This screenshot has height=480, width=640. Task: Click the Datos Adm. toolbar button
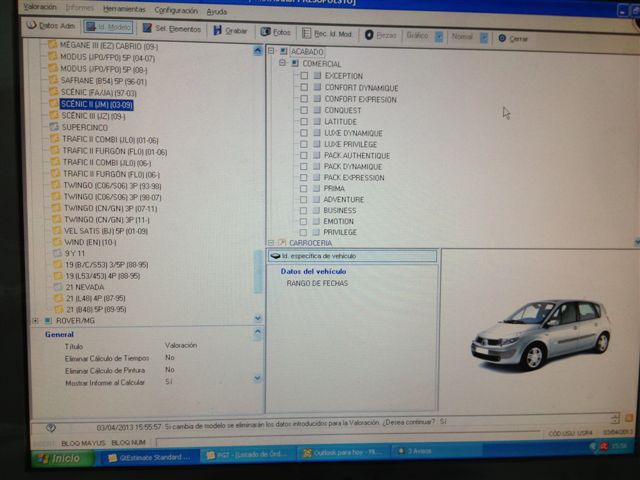pos(51,25)
